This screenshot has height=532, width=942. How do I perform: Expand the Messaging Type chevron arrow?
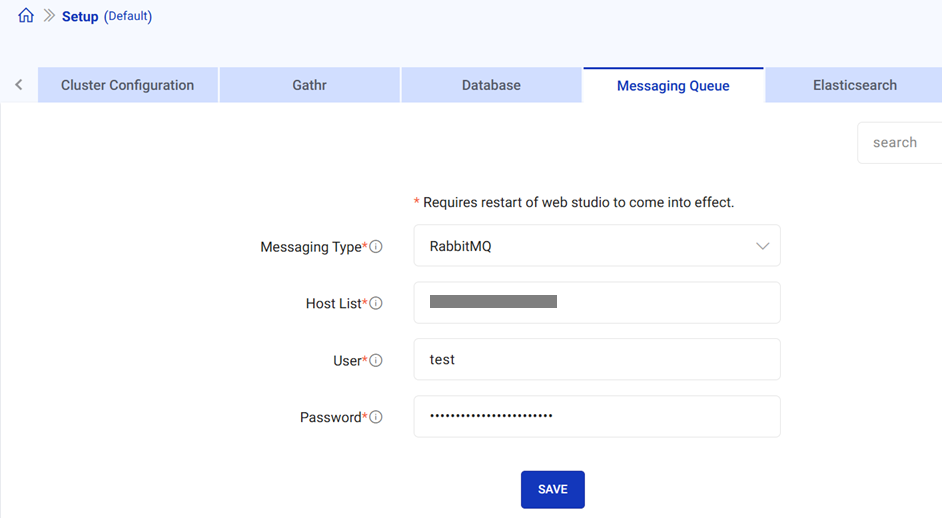click(762, 246)
